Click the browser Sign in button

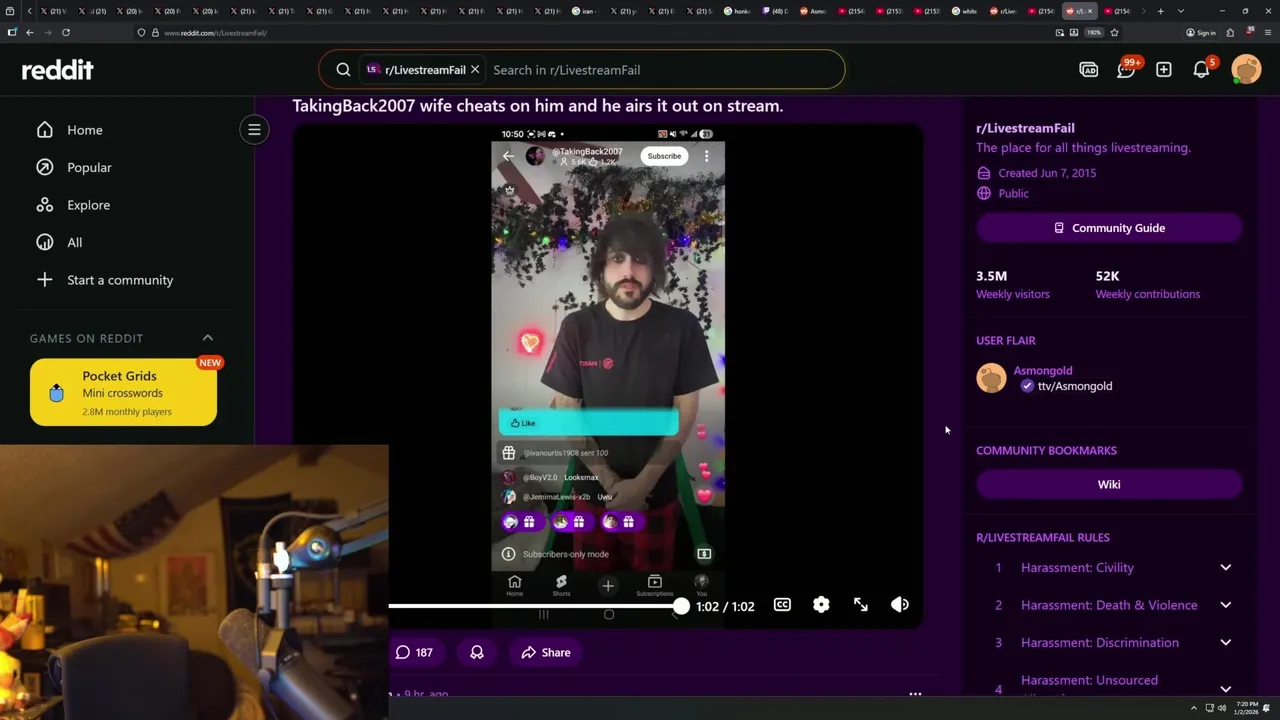pos(1201,33)
